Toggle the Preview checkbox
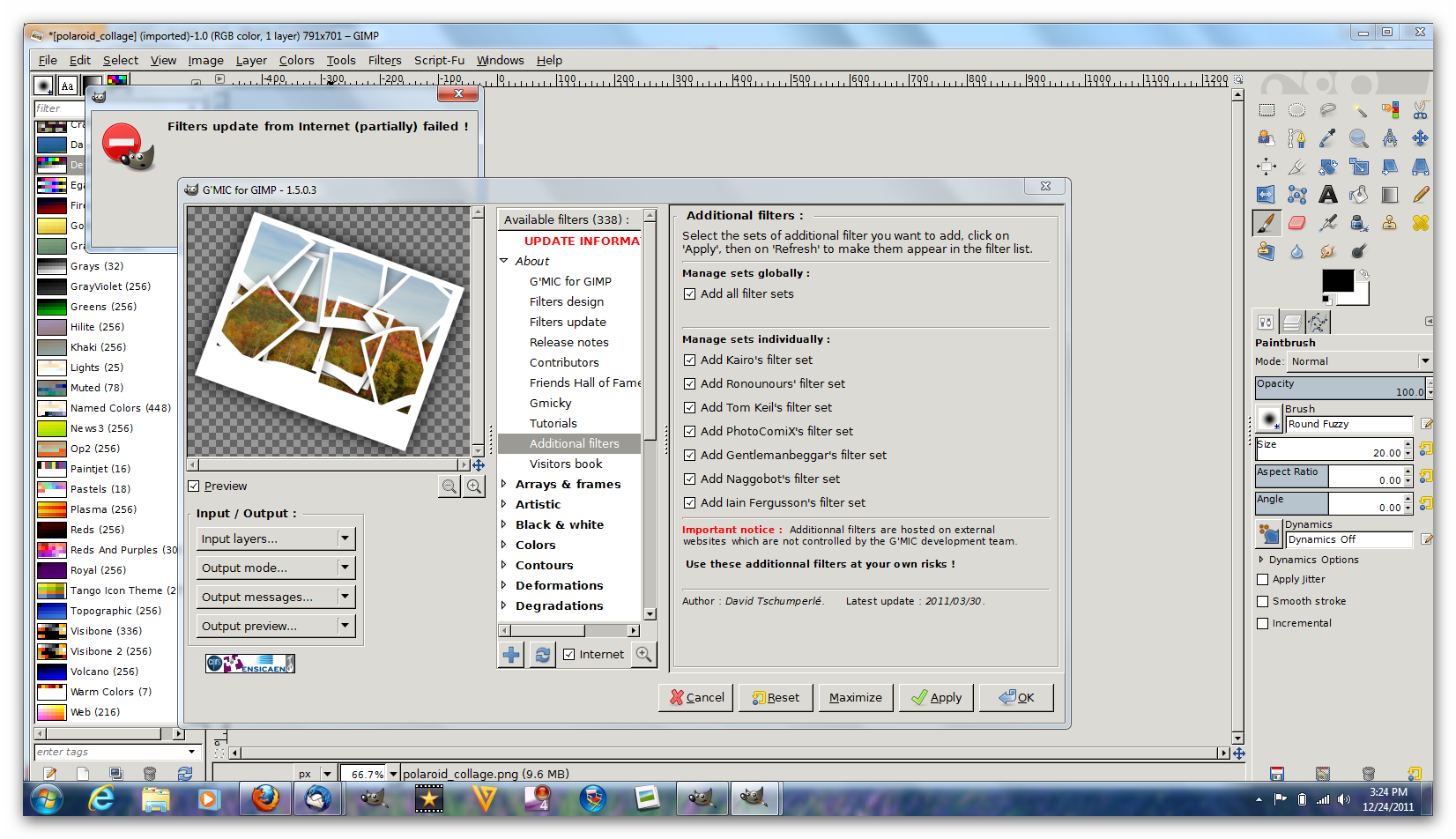Viewport: 1456px width, 839px height. (194, 486)
